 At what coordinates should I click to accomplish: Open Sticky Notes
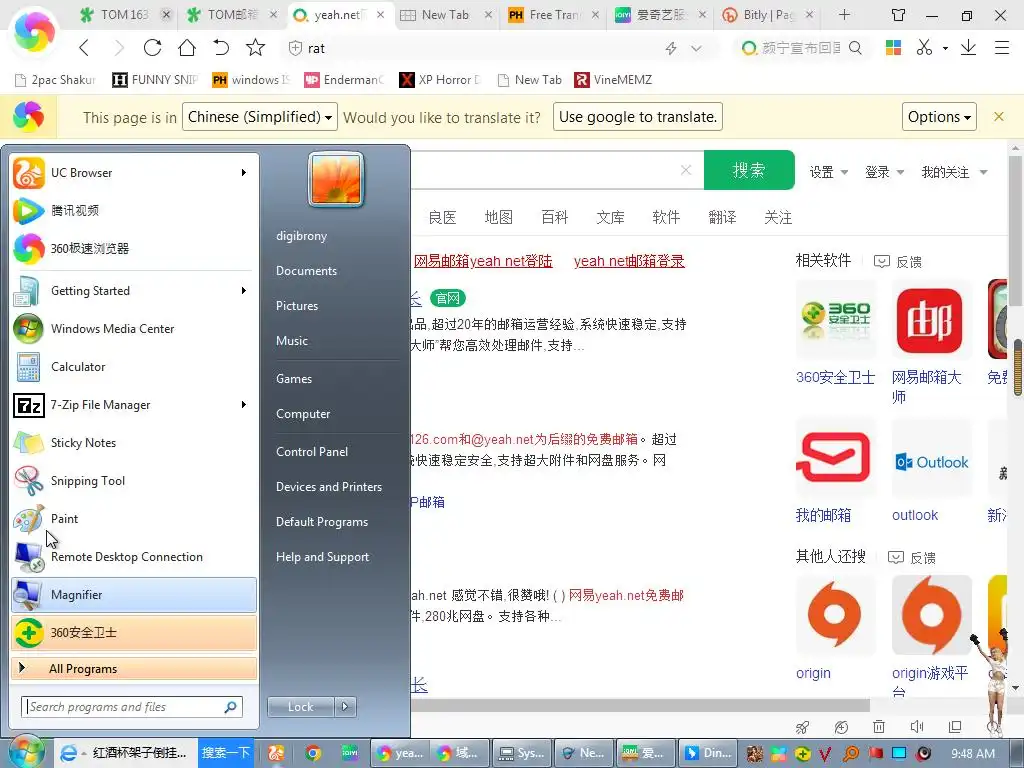[x=134, y=443]
